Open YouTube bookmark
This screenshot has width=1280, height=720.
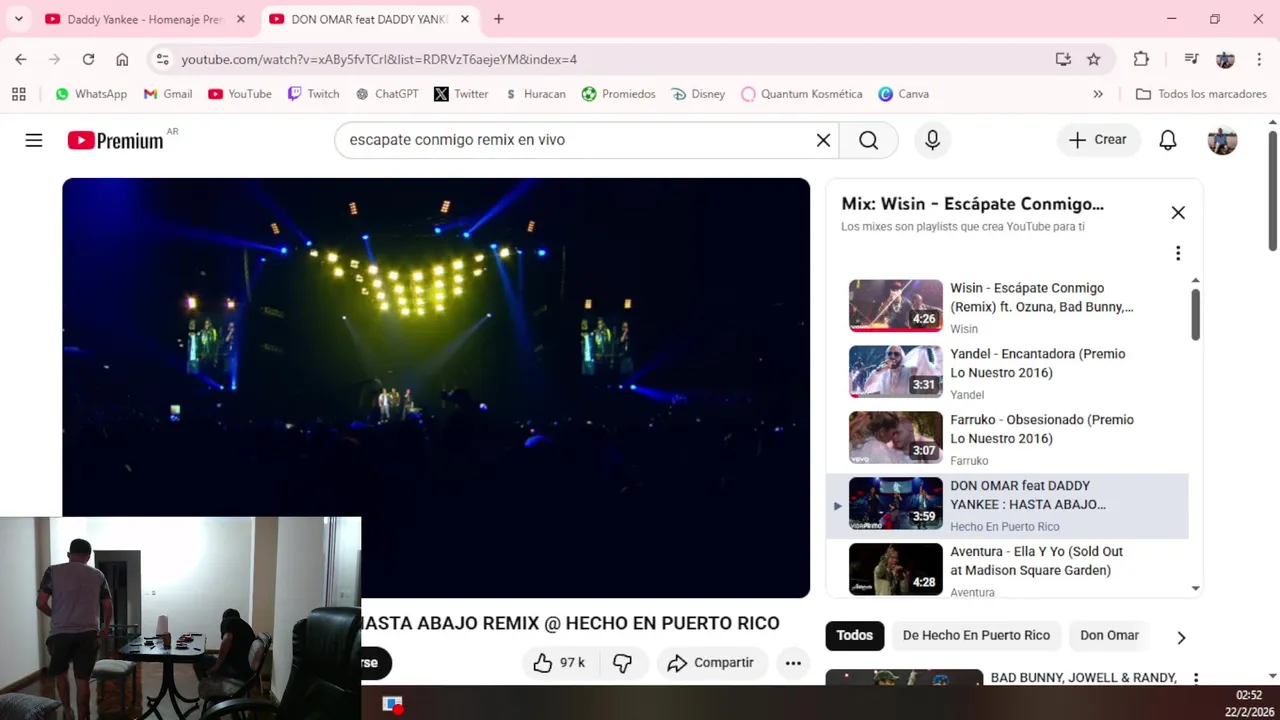point(240,94)
